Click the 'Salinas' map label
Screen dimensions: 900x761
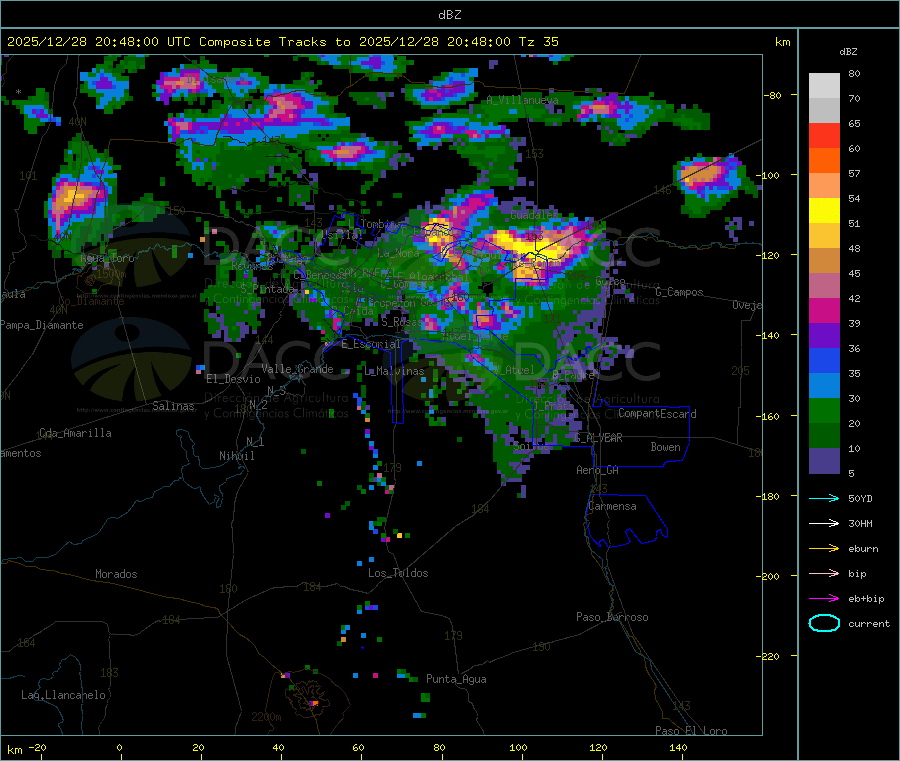[x=173, y=406]
